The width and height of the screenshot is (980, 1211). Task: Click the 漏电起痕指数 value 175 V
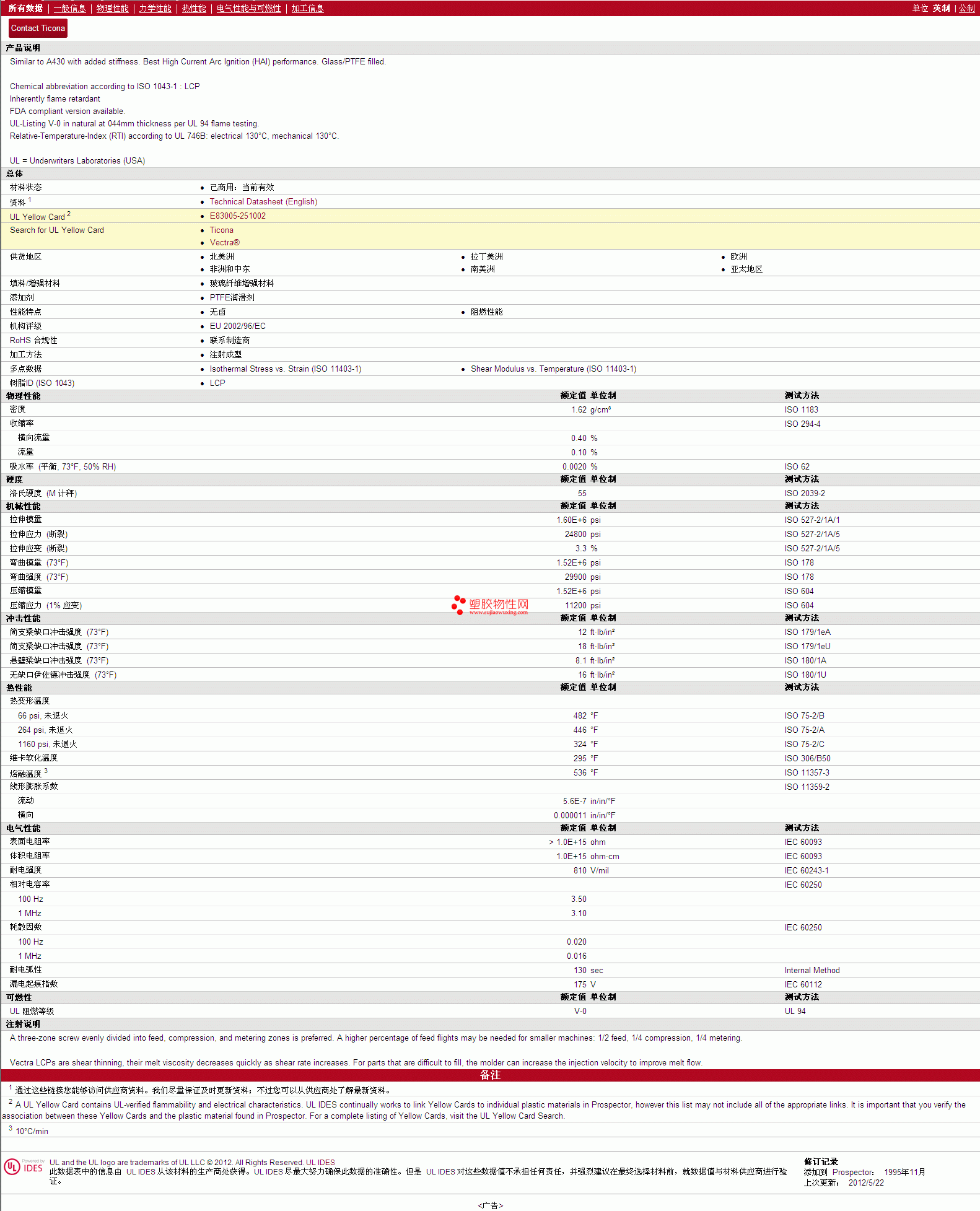585,984
